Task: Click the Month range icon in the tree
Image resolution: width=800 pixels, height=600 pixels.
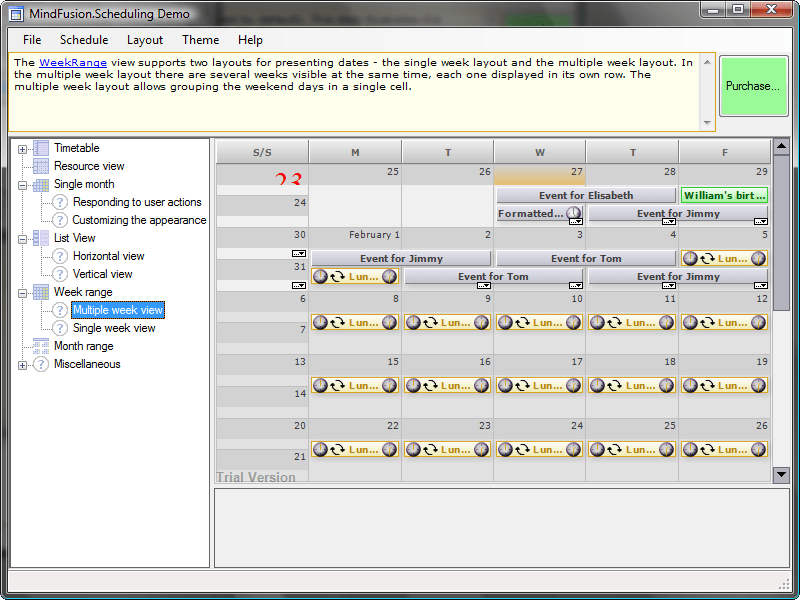Action: point(40,345)
